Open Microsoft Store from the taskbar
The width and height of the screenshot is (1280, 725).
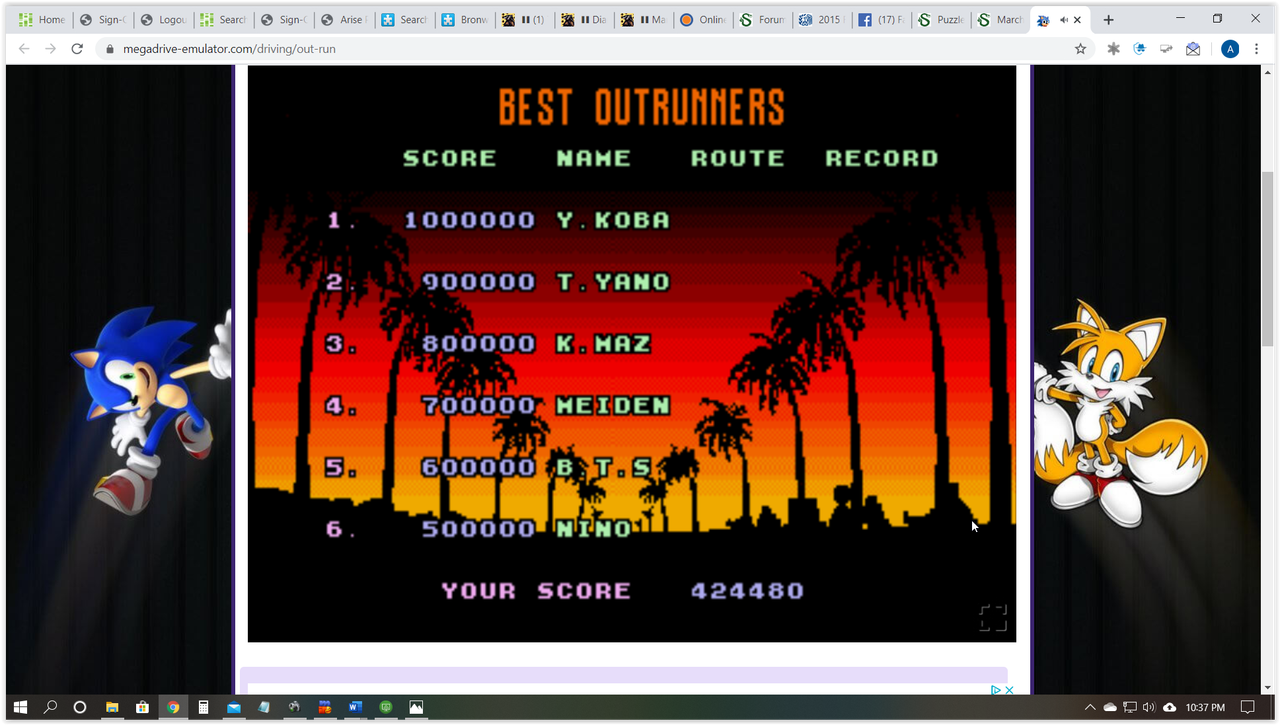tap(142, 707)
